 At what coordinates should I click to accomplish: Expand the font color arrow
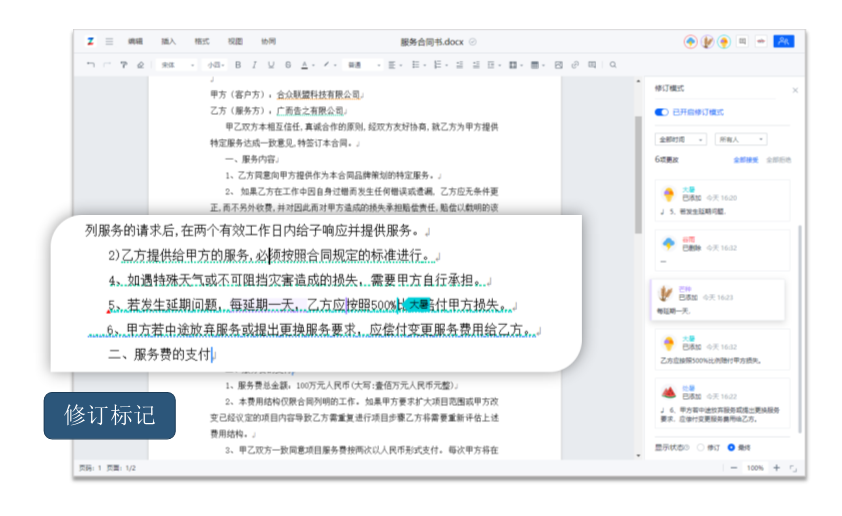tap(313, 66)
